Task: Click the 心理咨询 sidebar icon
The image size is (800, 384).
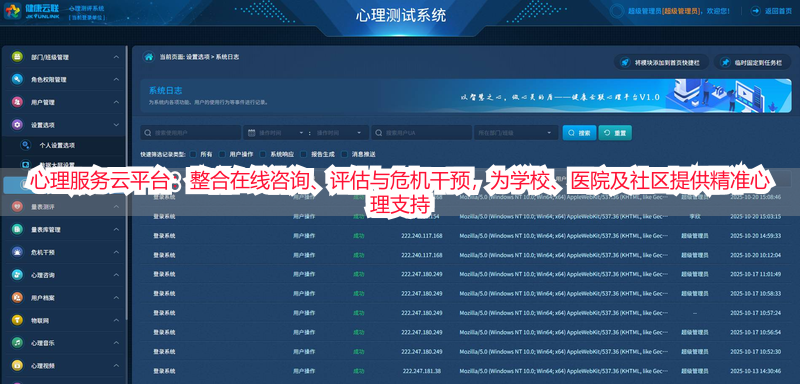Action: coord(17,275)
